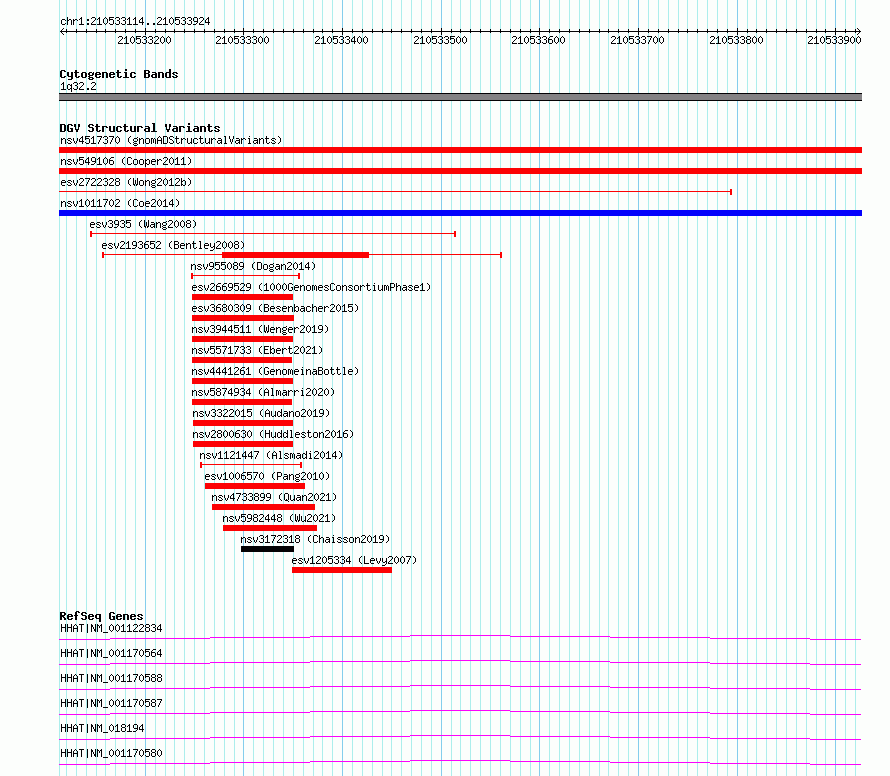The height and width of the screenshot is (776, 890).
Task: Click ruler position 210533600
Action: point(539,40)
